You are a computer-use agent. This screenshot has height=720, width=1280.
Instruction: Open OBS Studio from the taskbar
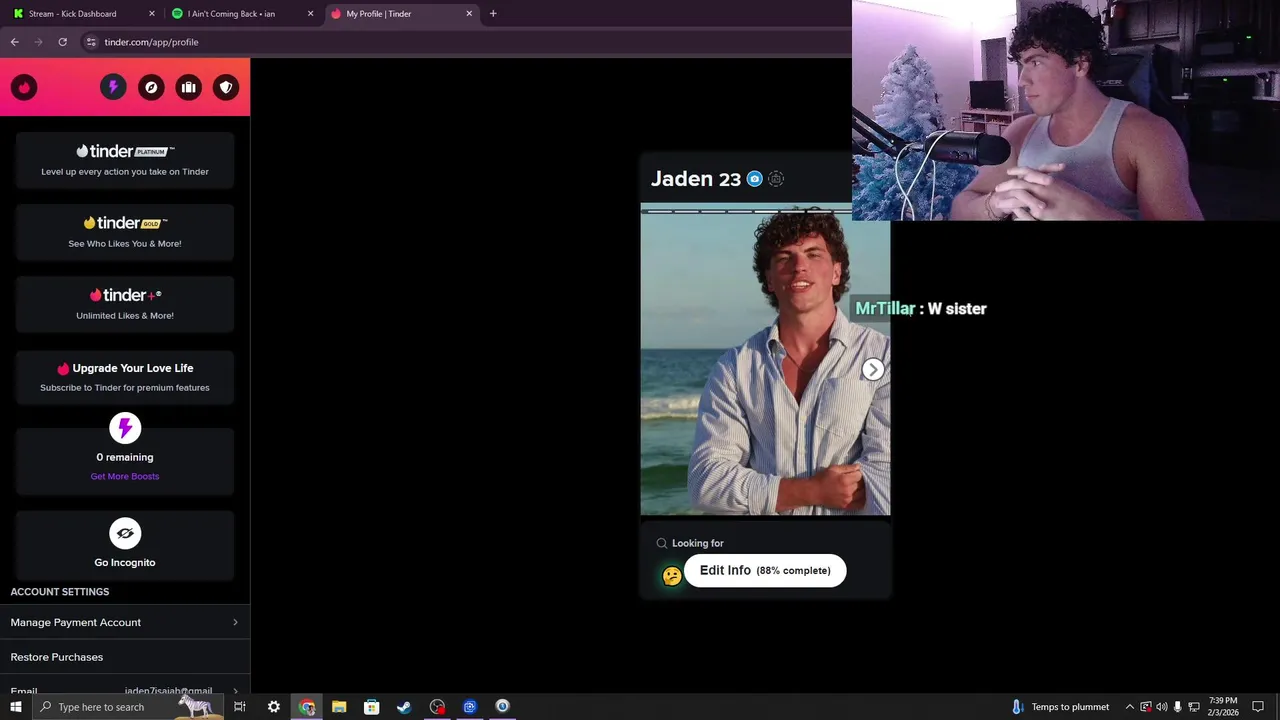(437, 707)
